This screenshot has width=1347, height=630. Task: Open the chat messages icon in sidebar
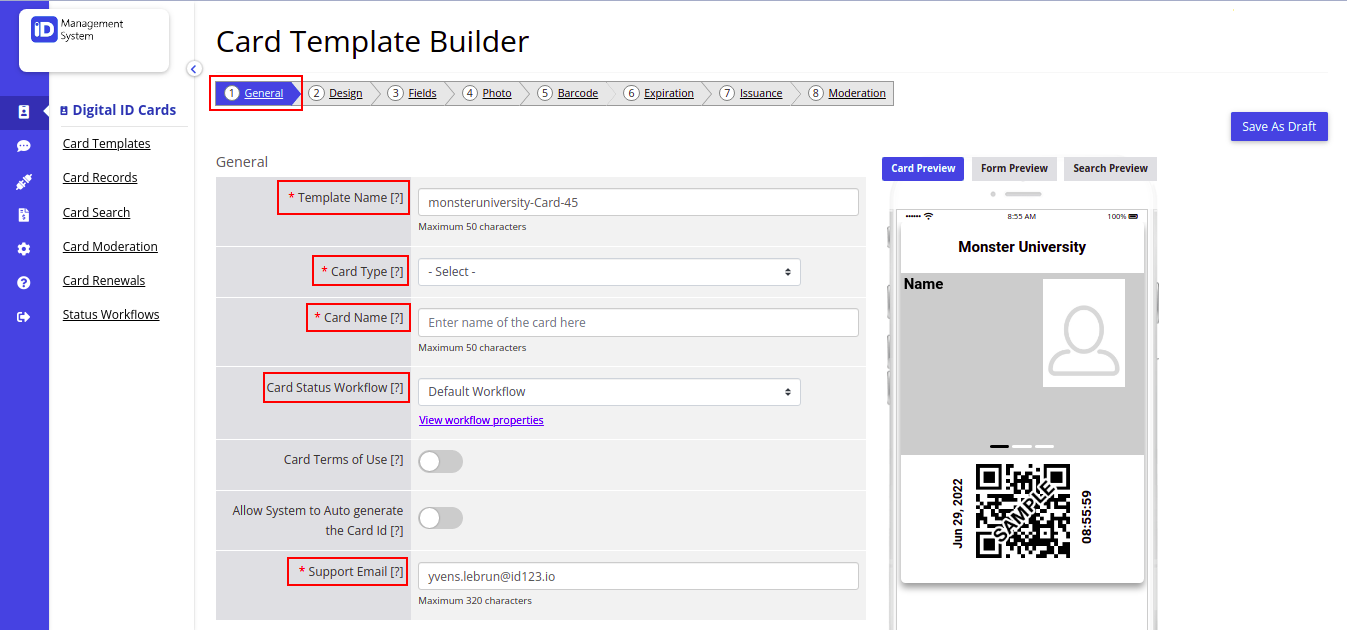pyautogui.click(x=25, y=146)
